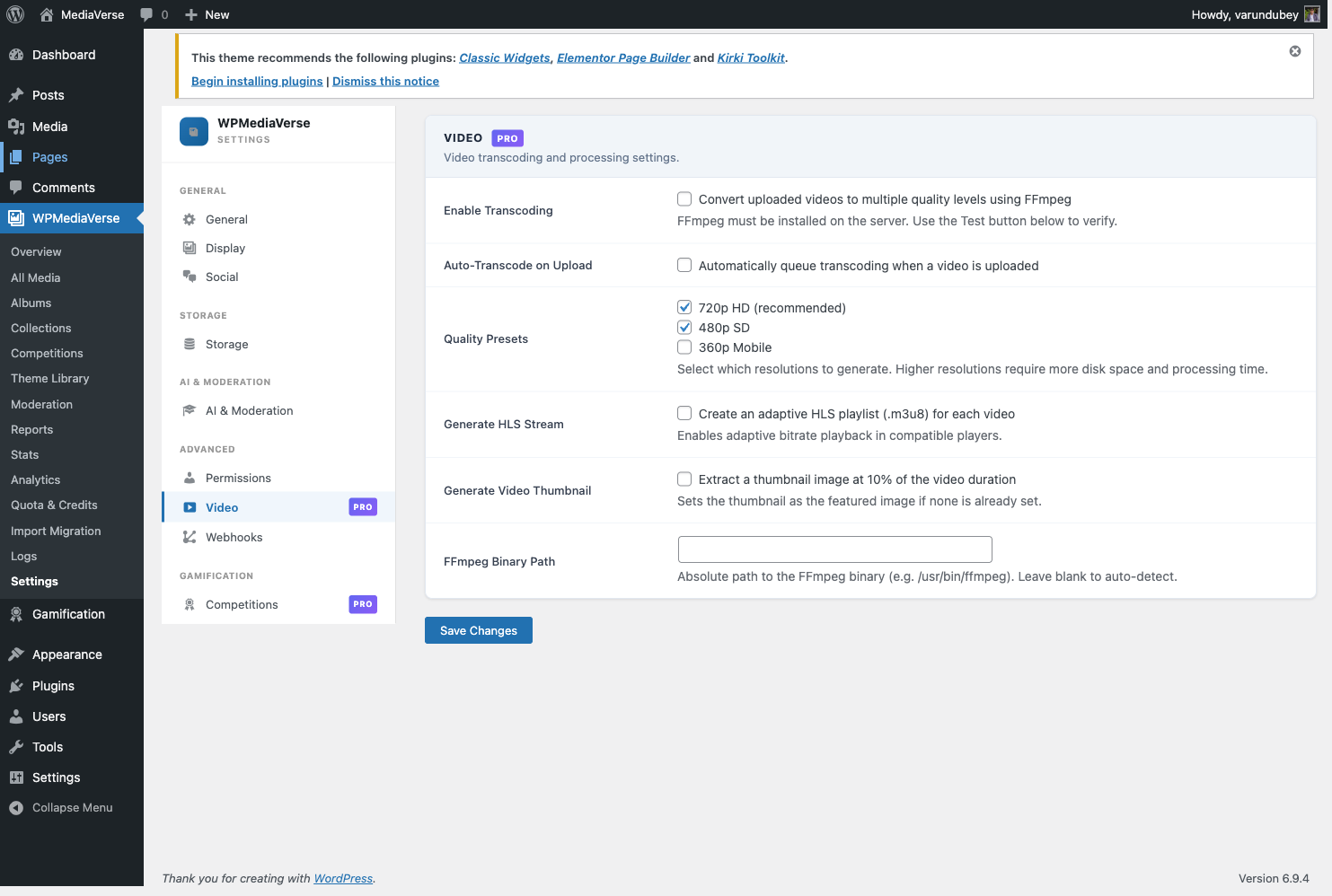Select the Display settings icon
The image size is (1332, 896).
click(x=189, y=248)
